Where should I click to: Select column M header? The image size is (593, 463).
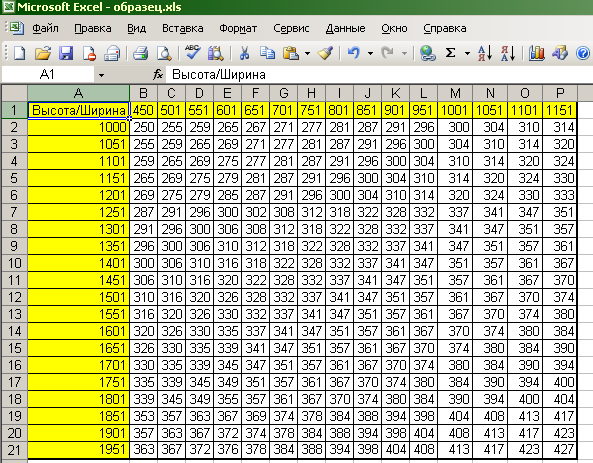tap(455, 93)
